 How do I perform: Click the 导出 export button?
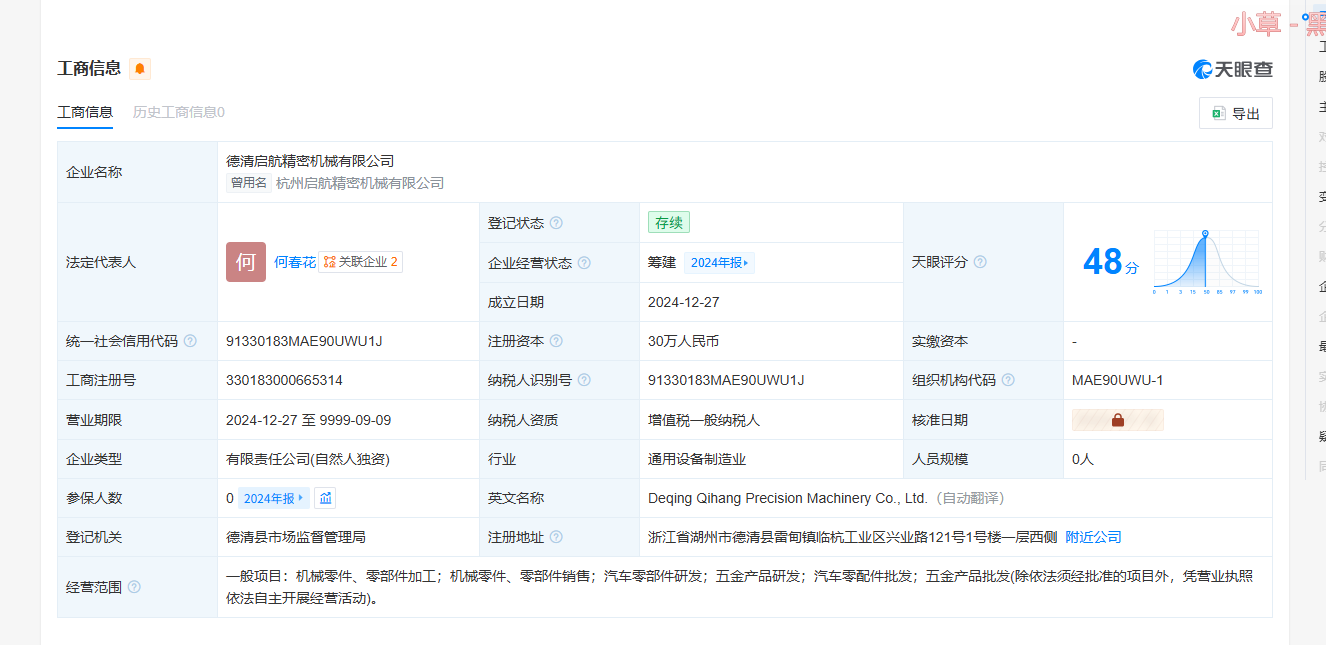pyautogui.click(x=1235, y=114)
